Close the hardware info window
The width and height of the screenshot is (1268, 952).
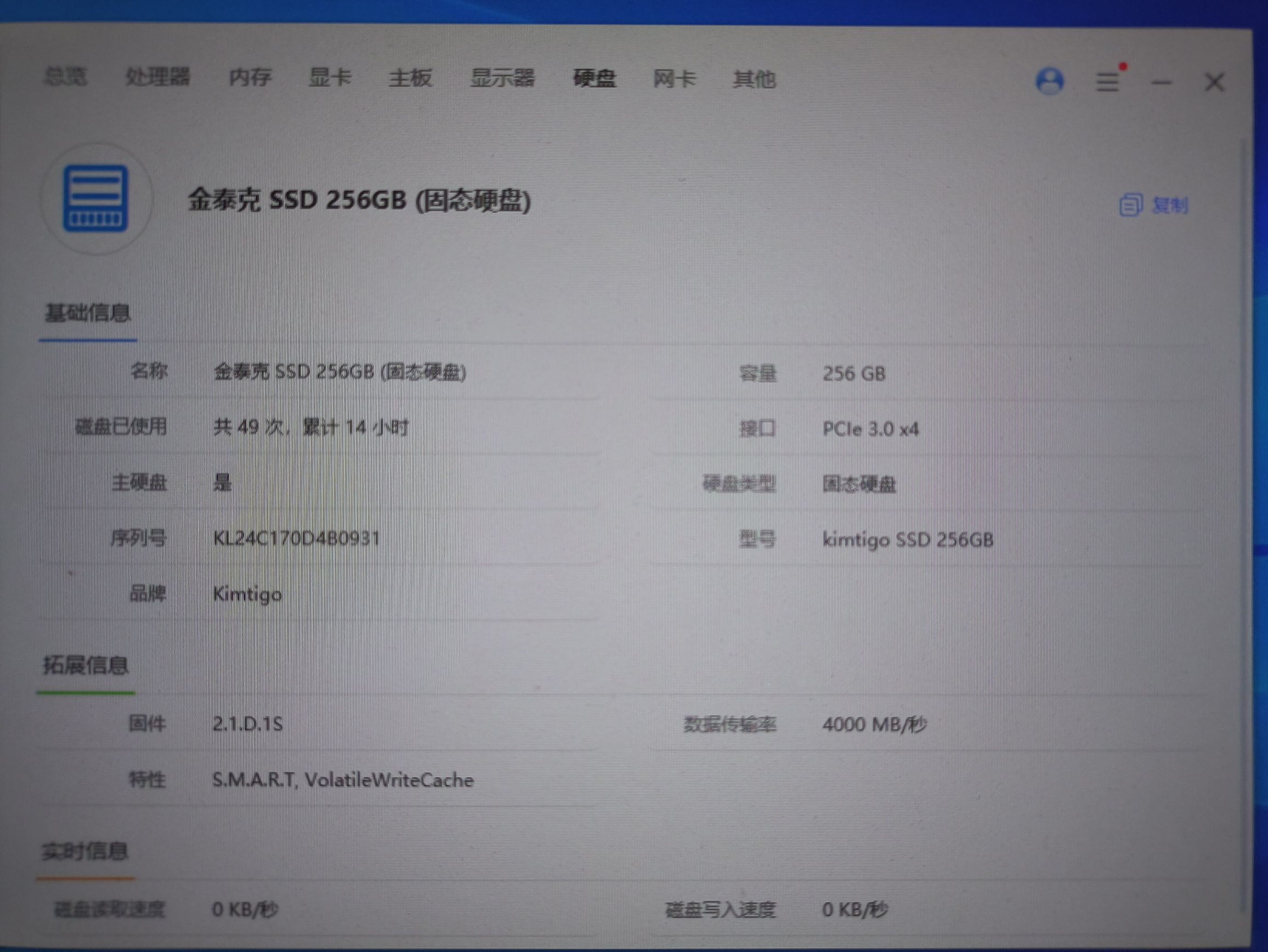1214,83
